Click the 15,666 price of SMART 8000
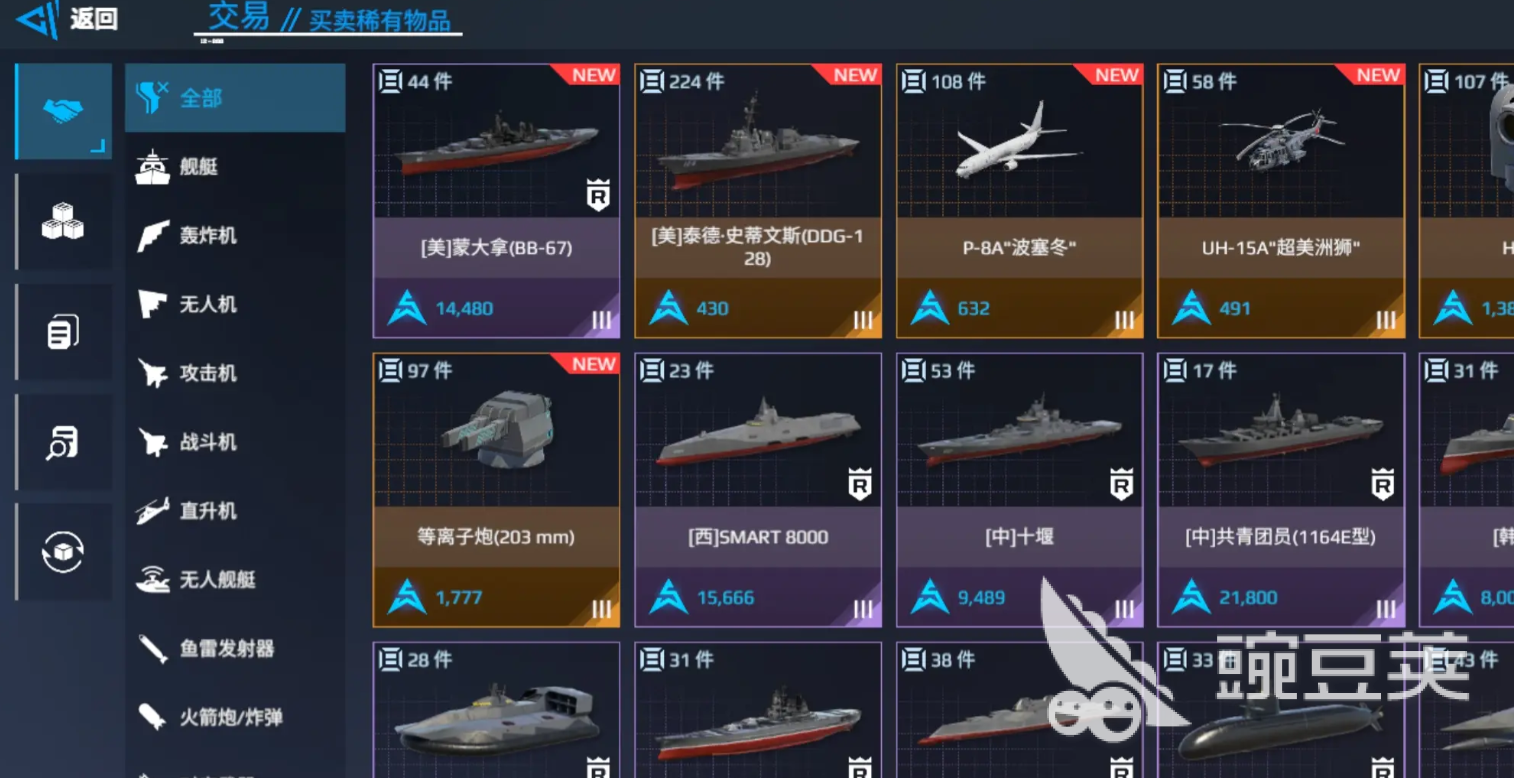This screenshot has height=778, width=1514. click(725, 598)
